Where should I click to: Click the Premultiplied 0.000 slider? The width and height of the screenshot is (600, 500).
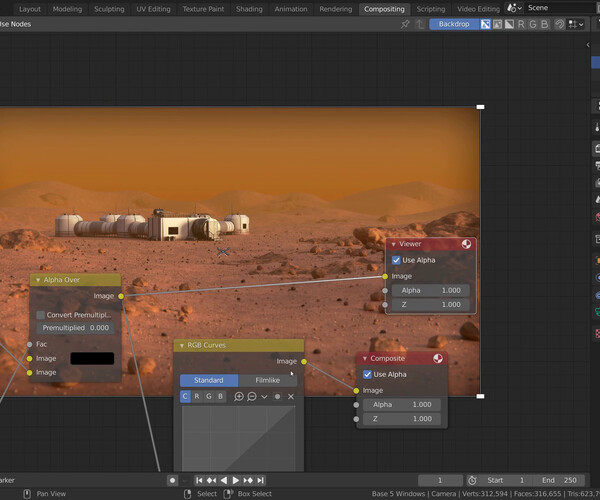coord(75,328)
